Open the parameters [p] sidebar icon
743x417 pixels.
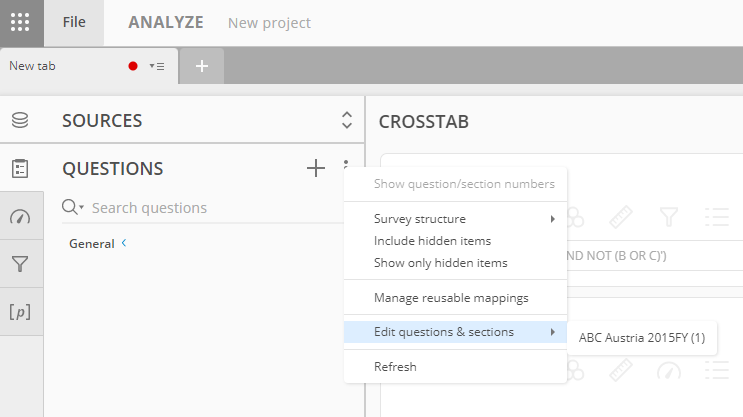pyautogui.click(x=20, y=312)
